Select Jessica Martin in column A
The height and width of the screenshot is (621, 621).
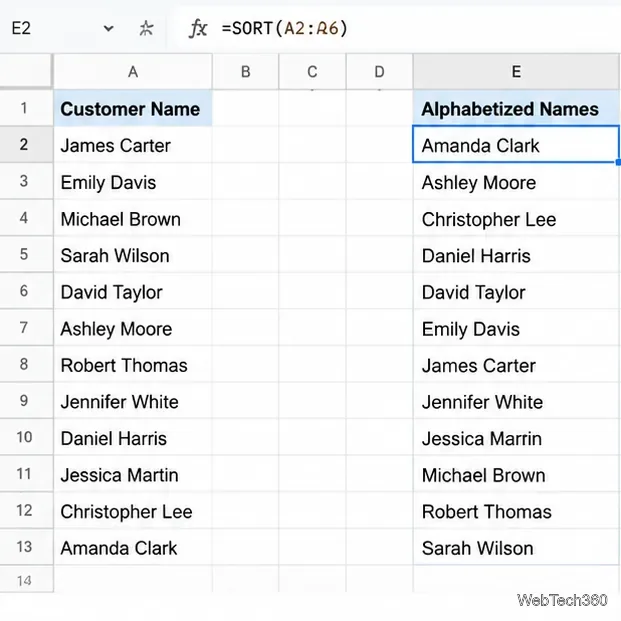(x=133, y=474)
